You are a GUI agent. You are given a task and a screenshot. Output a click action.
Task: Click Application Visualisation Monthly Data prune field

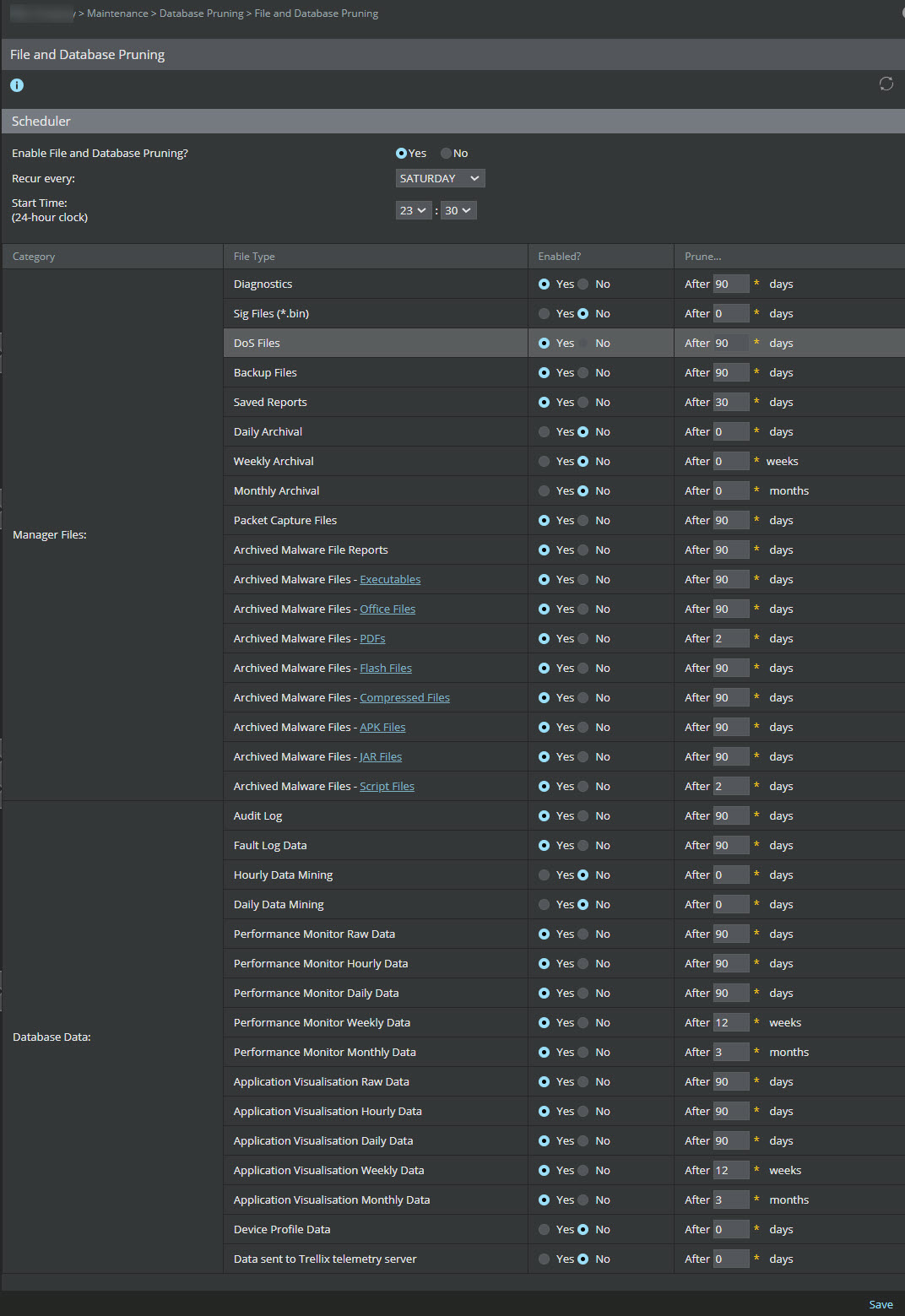point(731,1200)
